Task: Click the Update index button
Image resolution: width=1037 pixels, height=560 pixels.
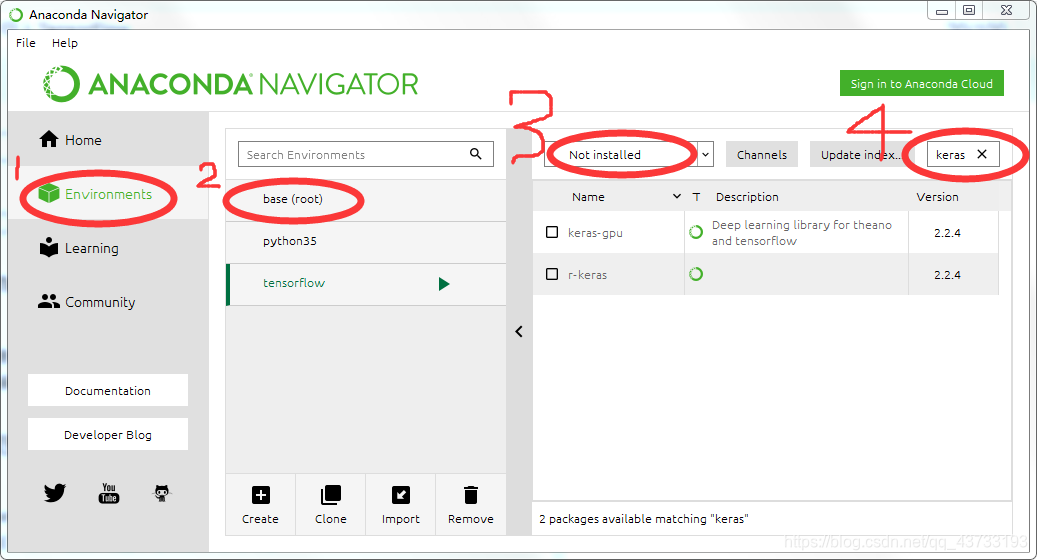Action: point(860,155)
